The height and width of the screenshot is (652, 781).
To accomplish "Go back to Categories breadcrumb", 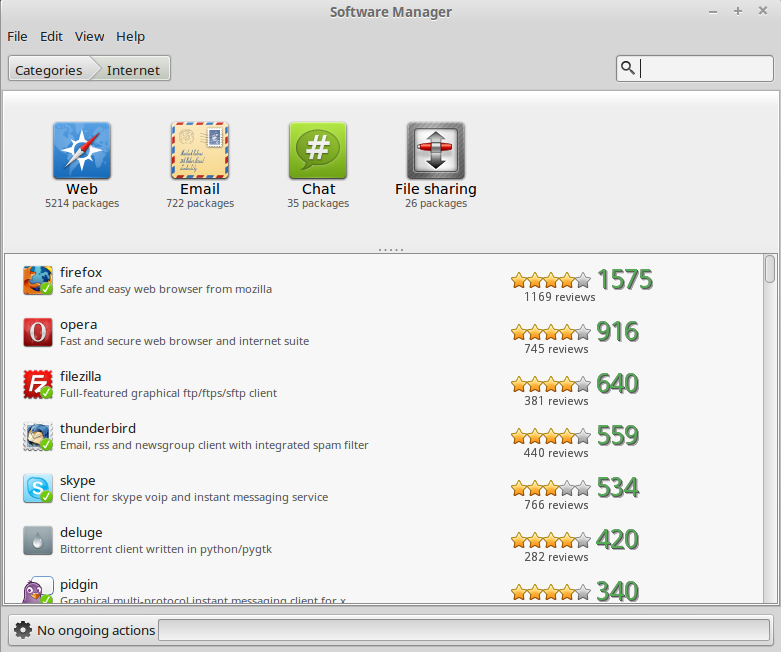I will coord(49,70).
